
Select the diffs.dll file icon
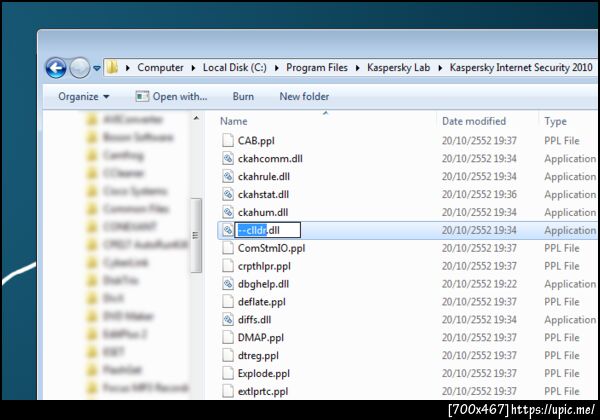pos(228,319)
